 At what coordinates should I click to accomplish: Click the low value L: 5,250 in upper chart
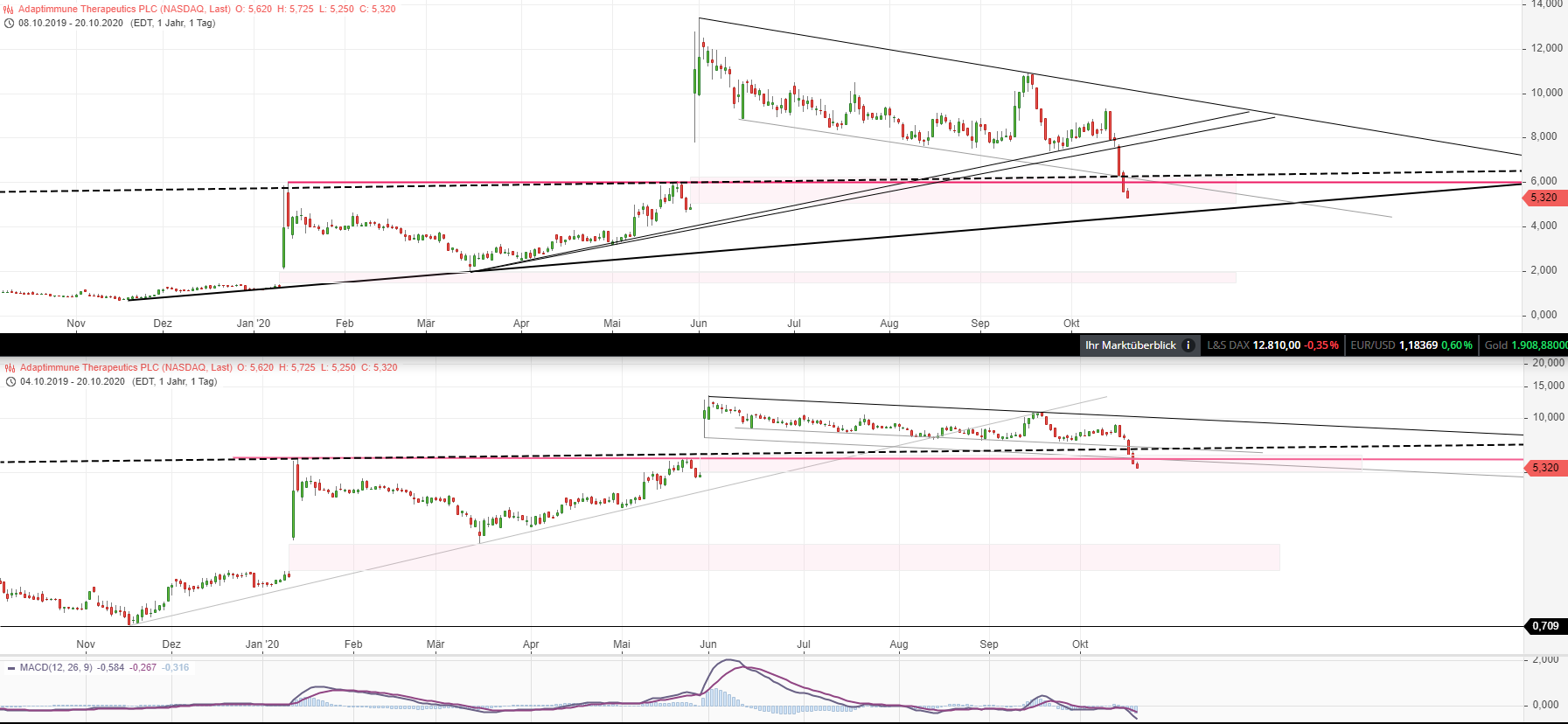pyautogui.click(x=337, y=10)
